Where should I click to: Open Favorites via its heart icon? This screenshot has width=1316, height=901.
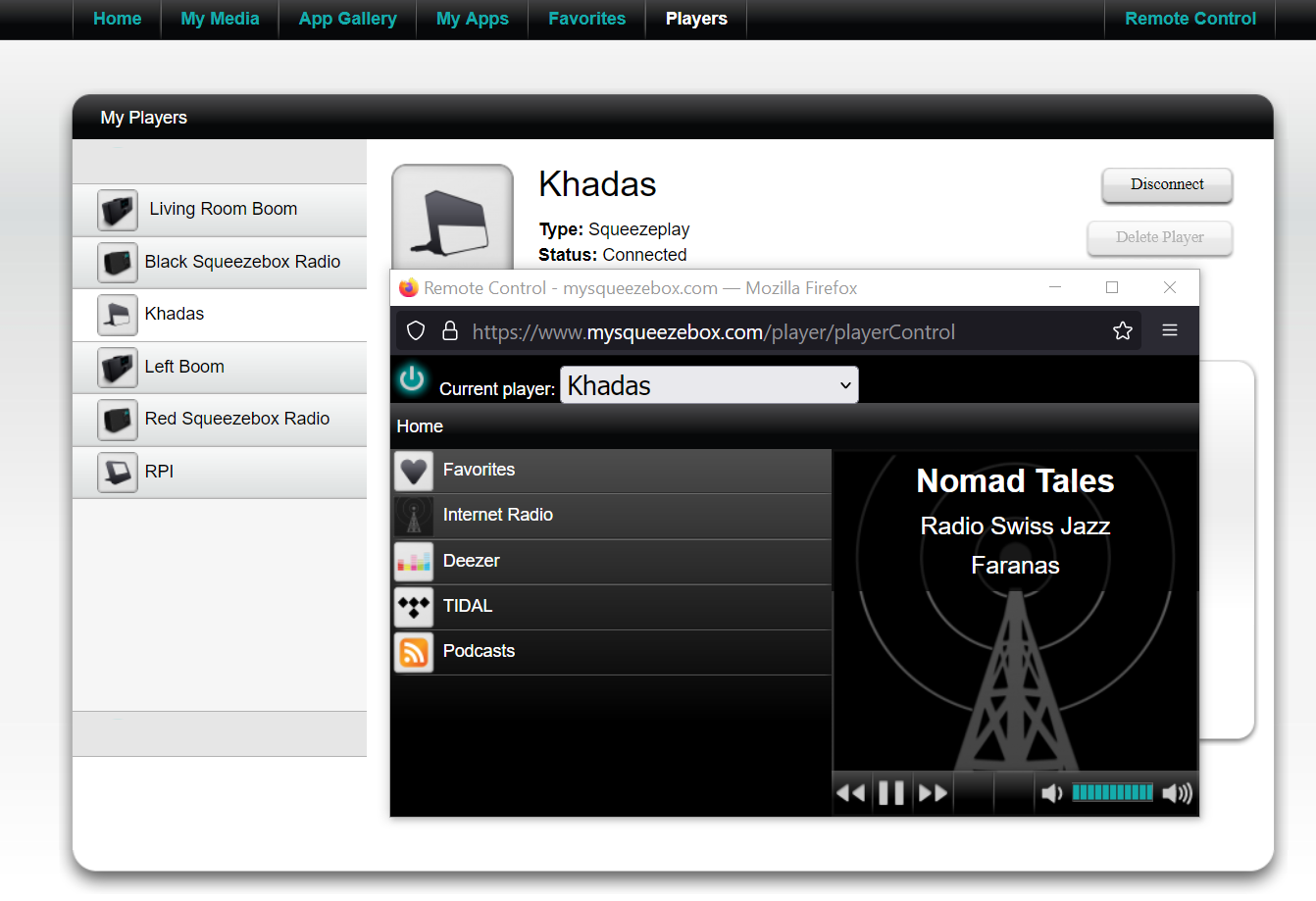414,471
